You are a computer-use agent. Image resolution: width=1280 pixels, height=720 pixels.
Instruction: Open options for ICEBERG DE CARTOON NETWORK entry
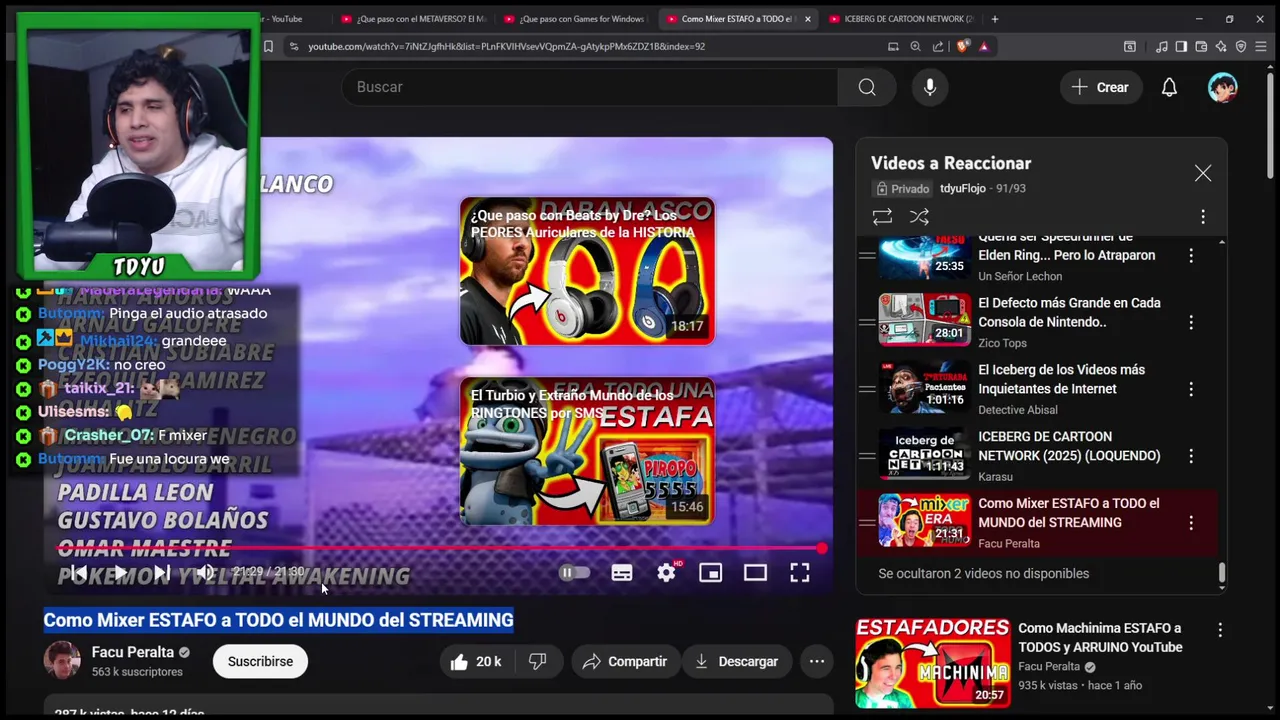click(1191, 456)
